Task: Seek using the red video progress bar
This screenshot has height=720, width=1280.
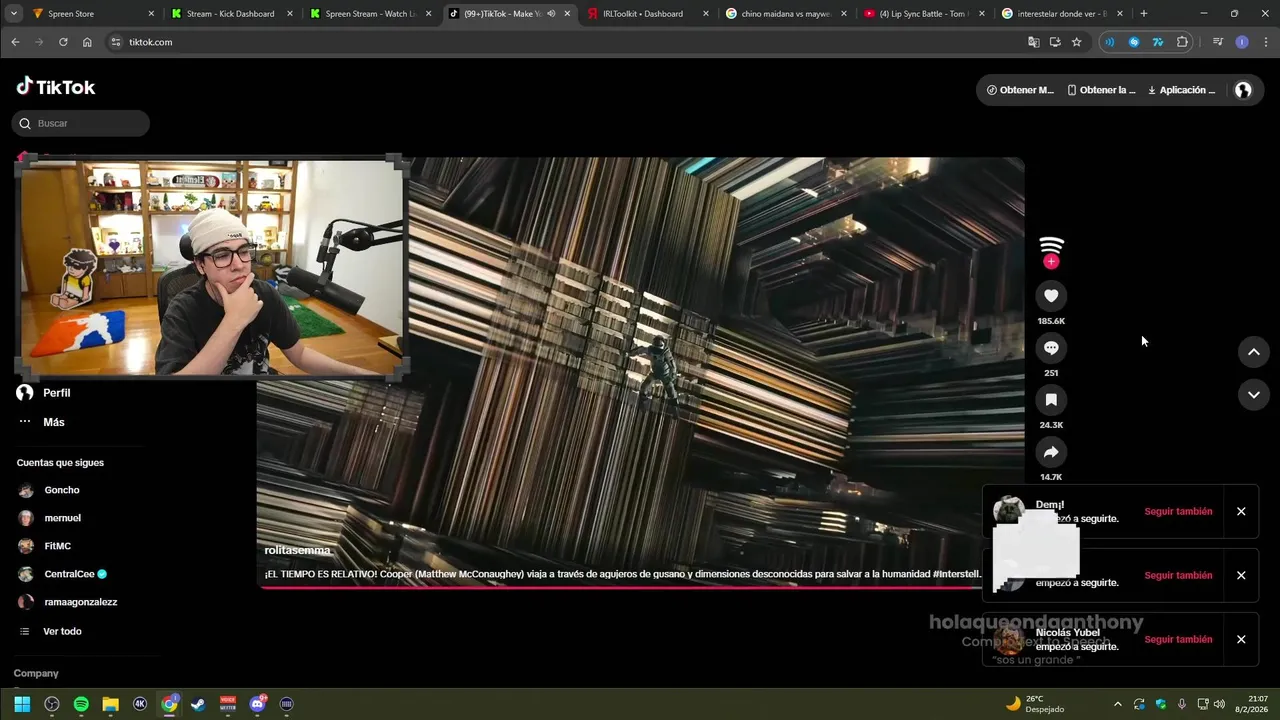Action: point(620,586)
